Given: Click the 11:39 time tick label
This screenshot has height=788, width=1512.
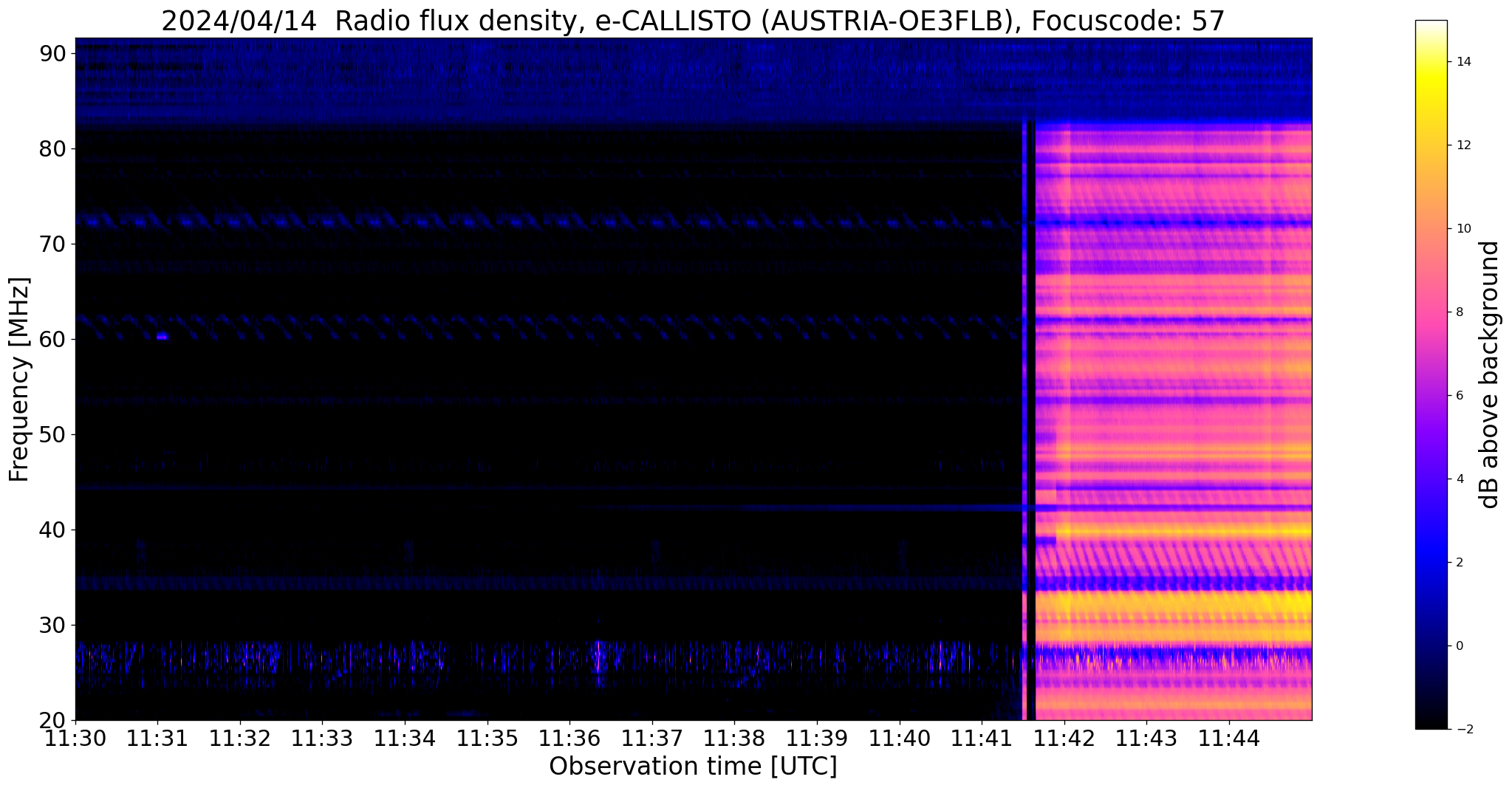Looking at the screenshot, I should (817, 739).
